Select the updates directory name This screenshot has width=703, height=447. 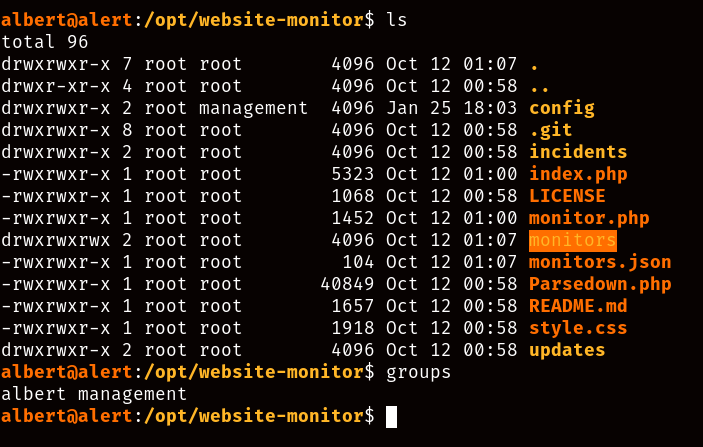(x=567, y=350)
